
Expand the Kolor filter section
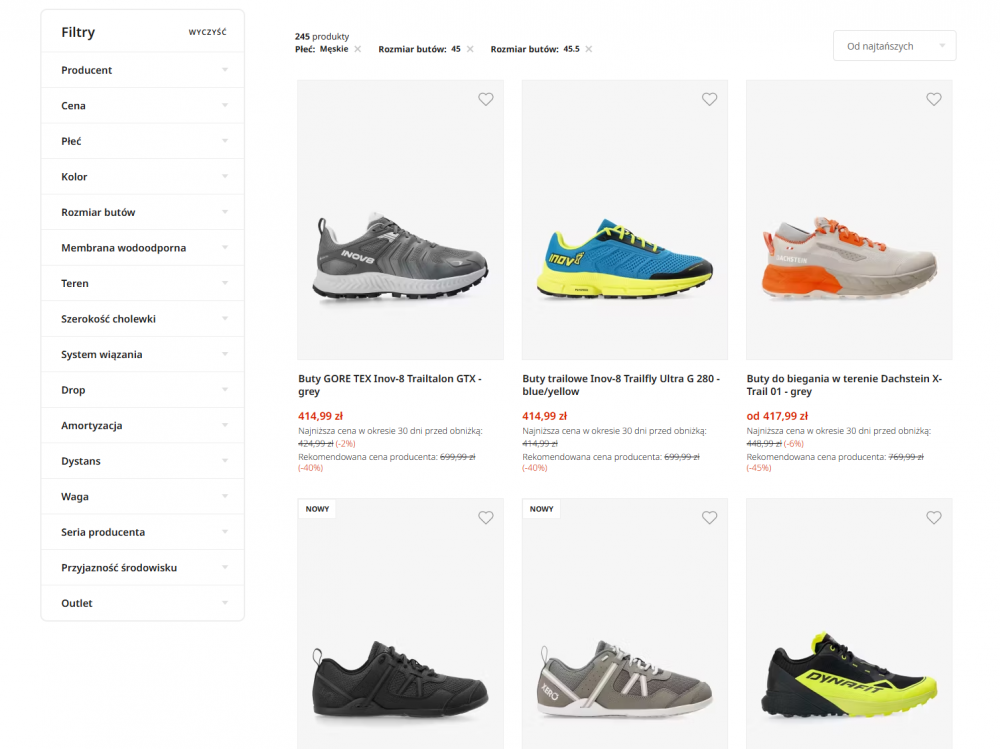pyautogui.click(x=143, y=177)
